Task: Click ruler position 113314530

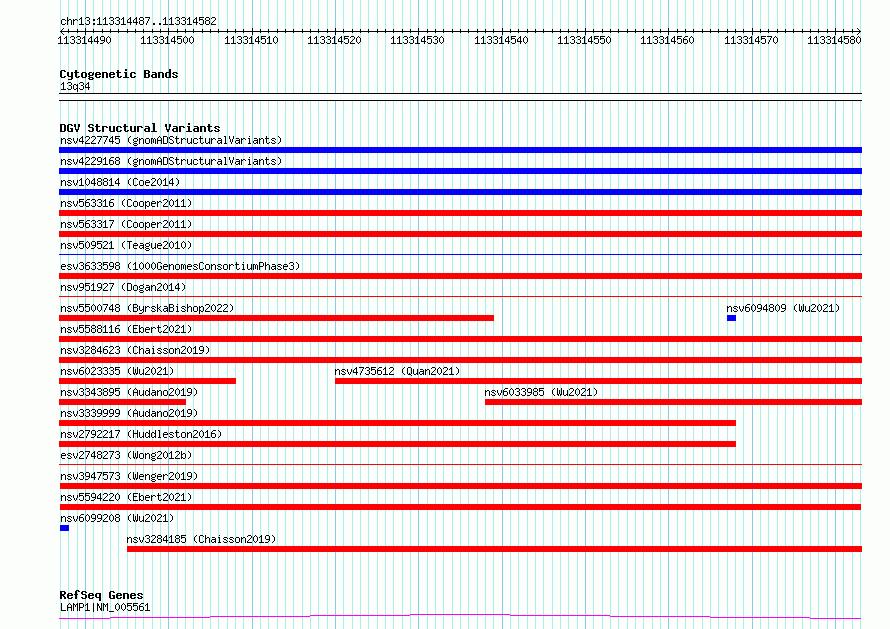Action: pos(417,40)
